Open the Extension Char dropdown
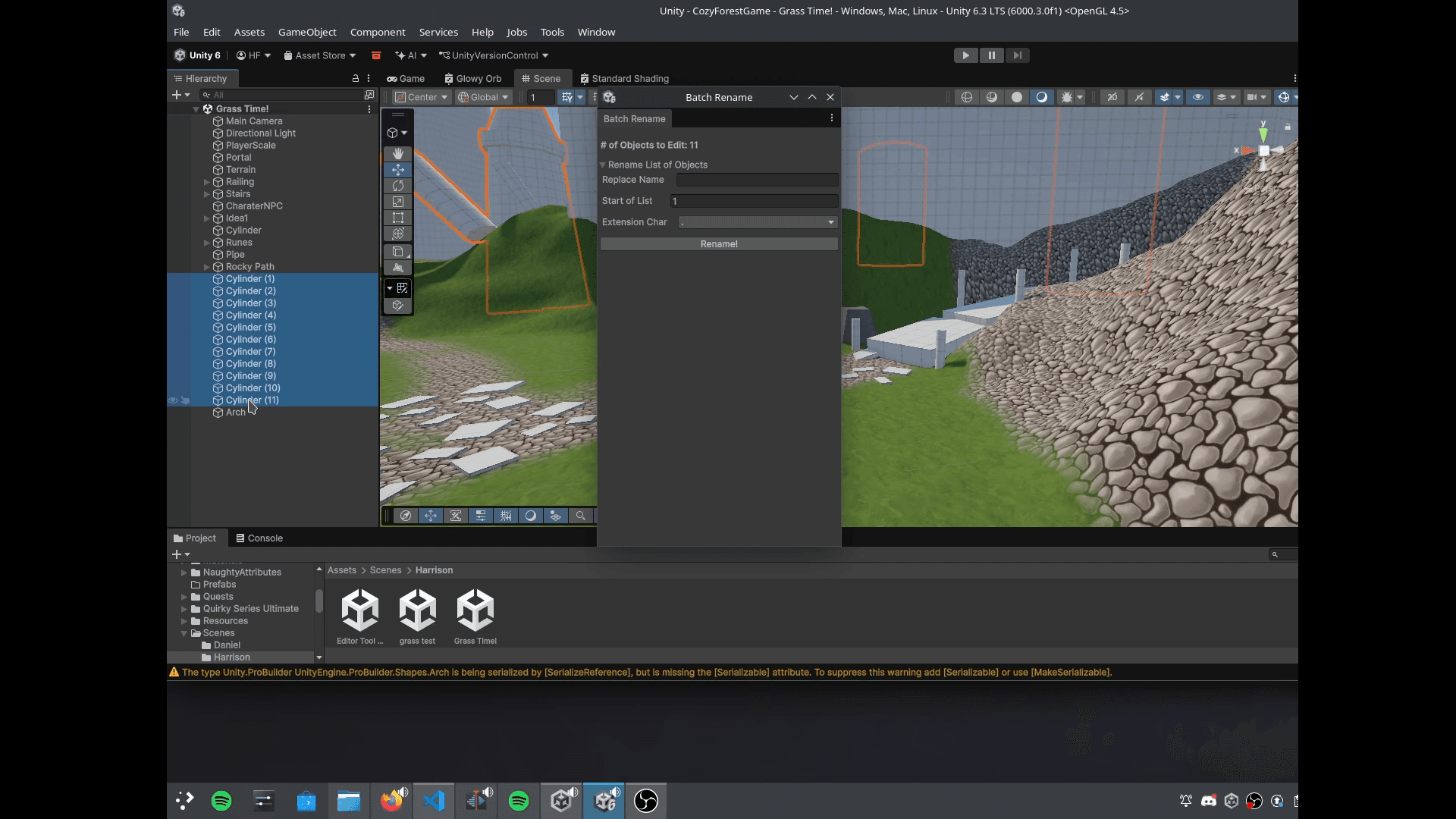Screen dimensions: 1456x819 (x=757, y=222)
